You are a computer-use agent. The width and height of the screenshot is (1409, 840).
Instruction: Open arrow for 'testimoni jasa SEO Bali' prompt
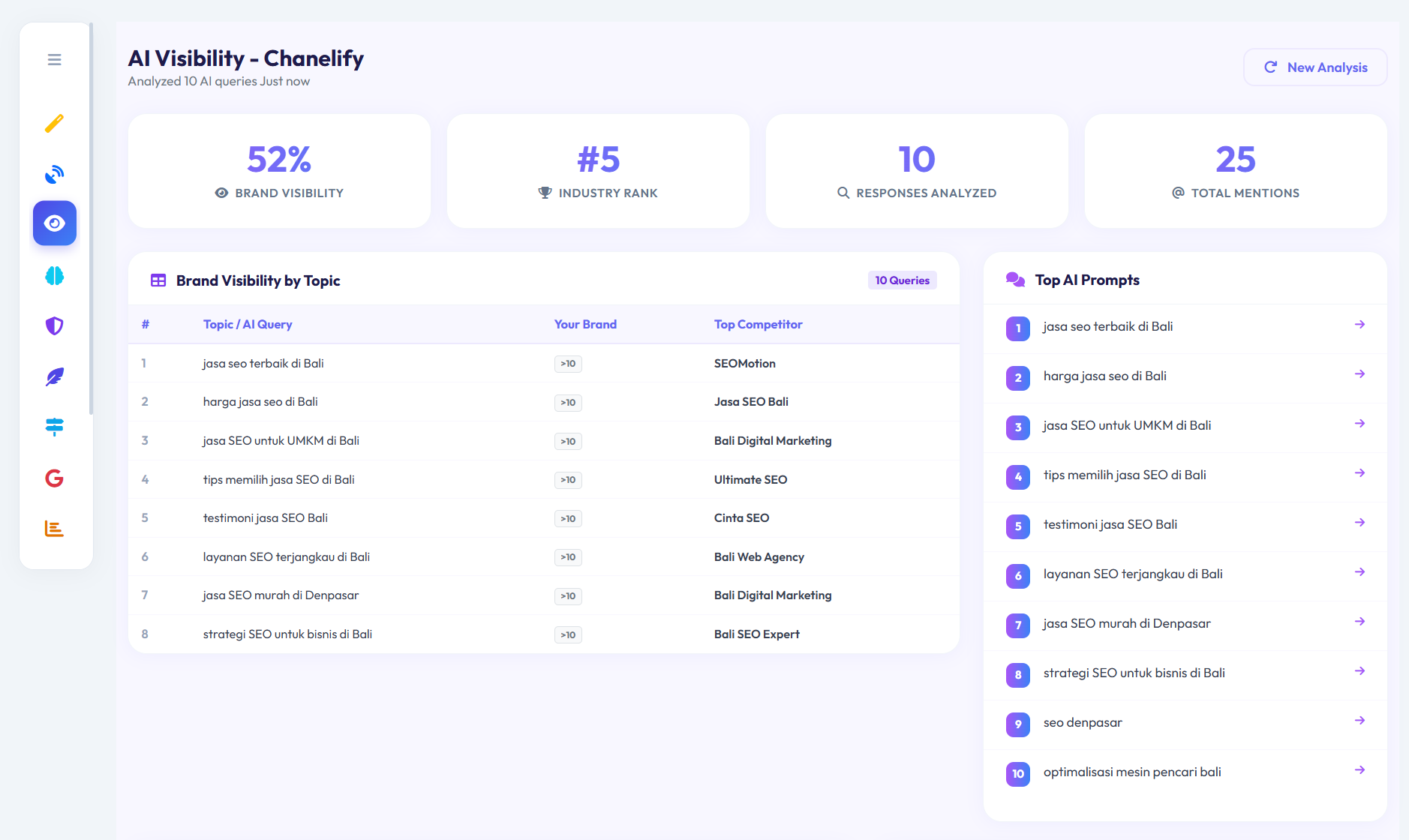click(1359, 523)
